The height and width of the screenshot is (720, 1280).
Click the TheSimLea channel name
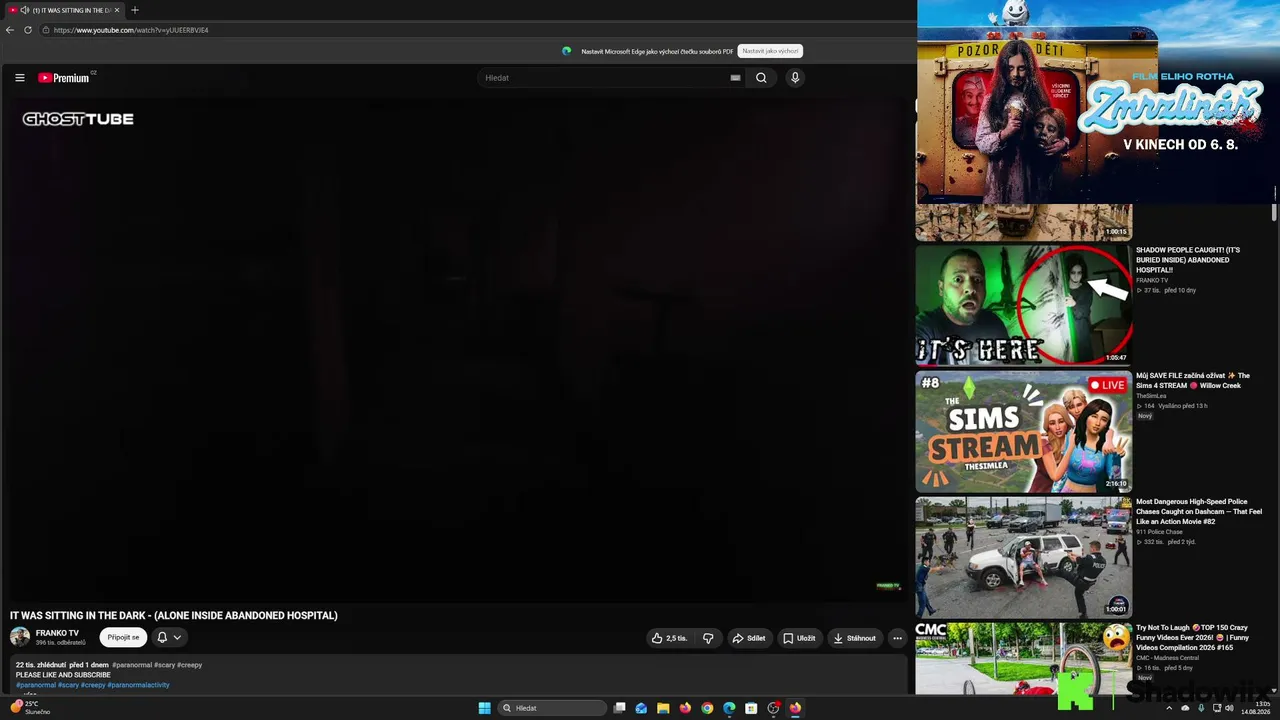[x=1151, y=396]
